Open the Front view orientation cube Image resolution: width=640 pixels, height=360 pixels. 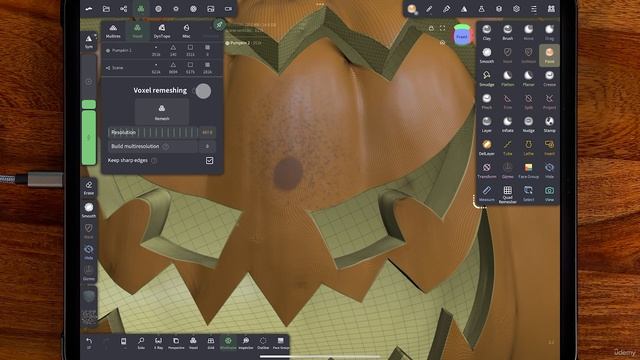click(462, 36)
